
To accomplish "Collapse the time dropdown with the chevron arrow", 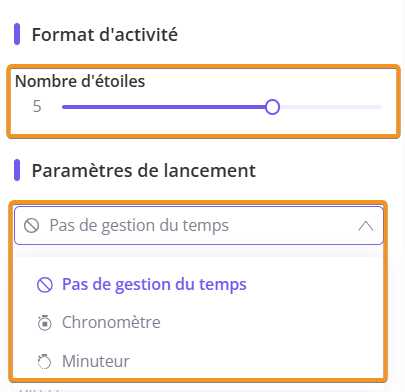I will tap(366, 226).
